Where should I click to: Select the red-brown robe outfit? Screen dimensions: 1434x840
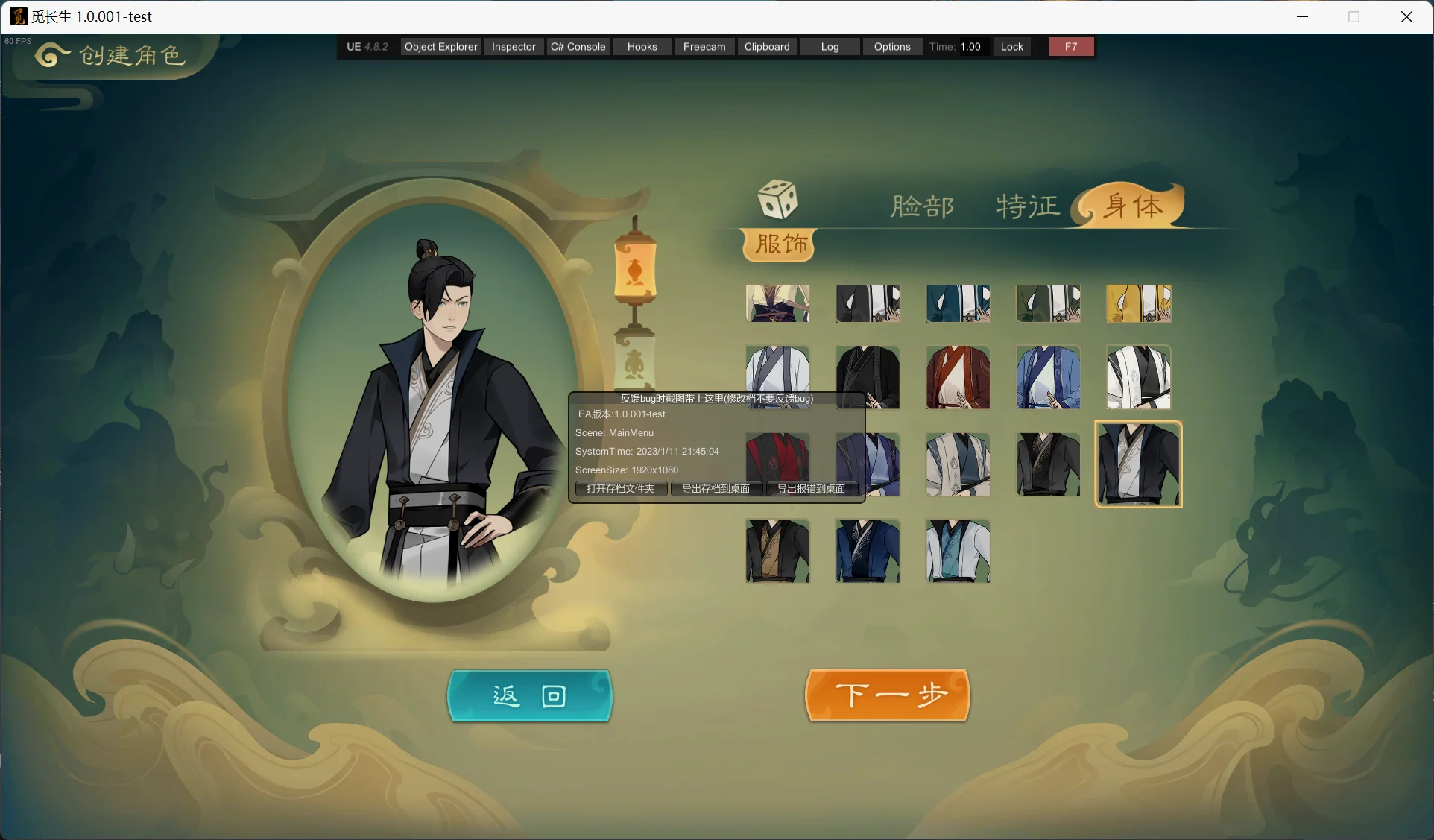coord(958,377)
